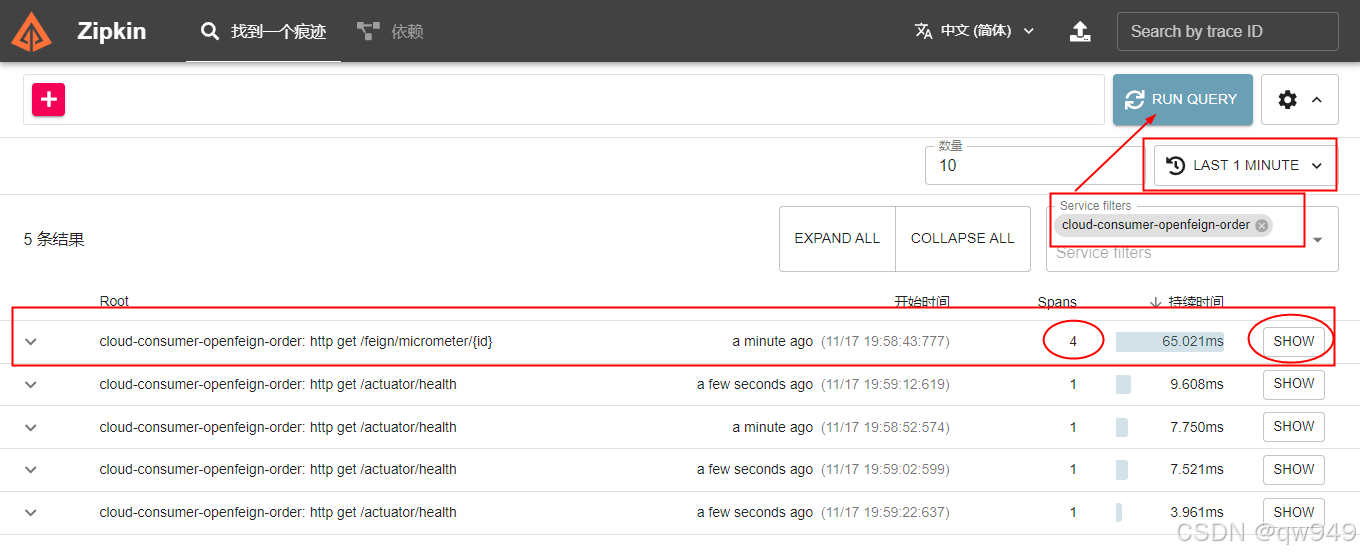Expand the 19:59:22:637 actuator/health row
The width and height of the screenshot is (1360, 555).
[x=31, y=512]
